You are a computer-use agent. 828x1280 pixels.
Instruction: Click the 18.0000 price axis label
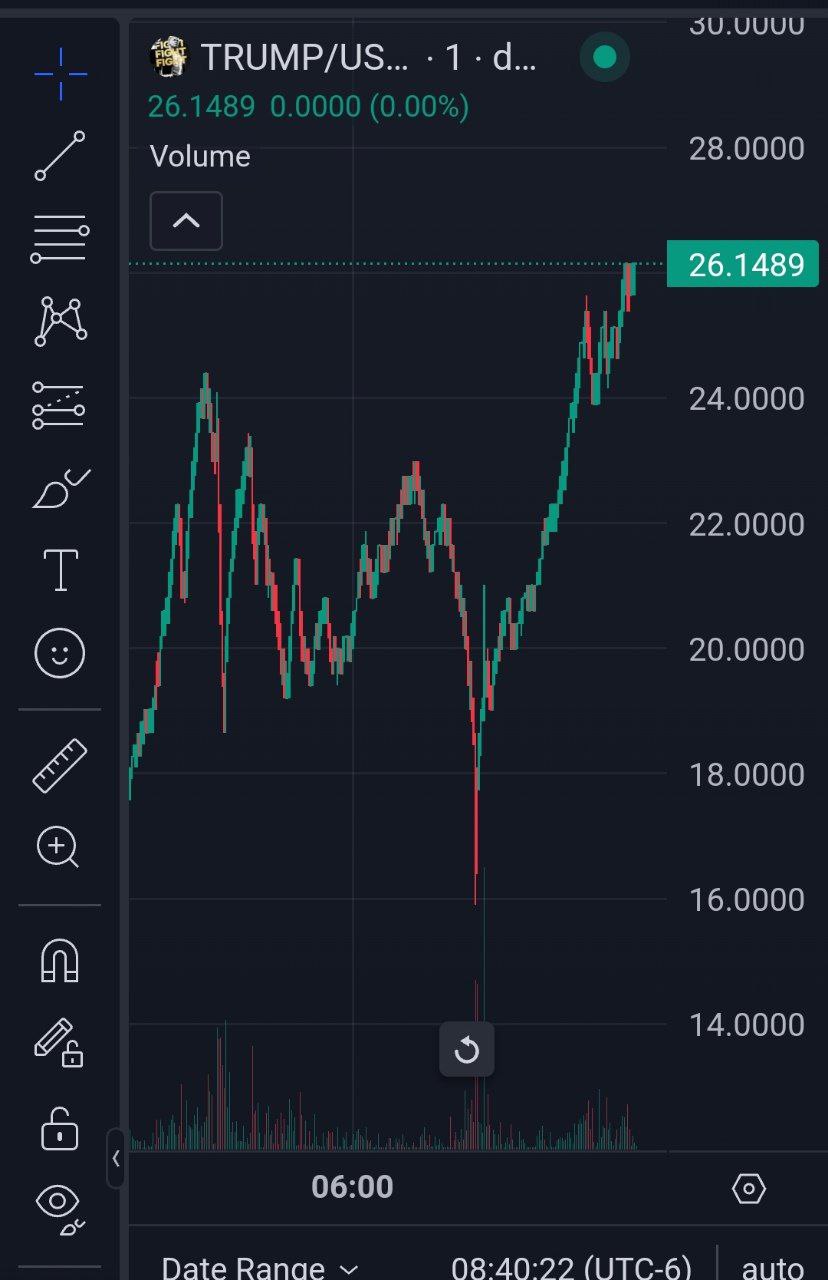[x=746, y=774]
